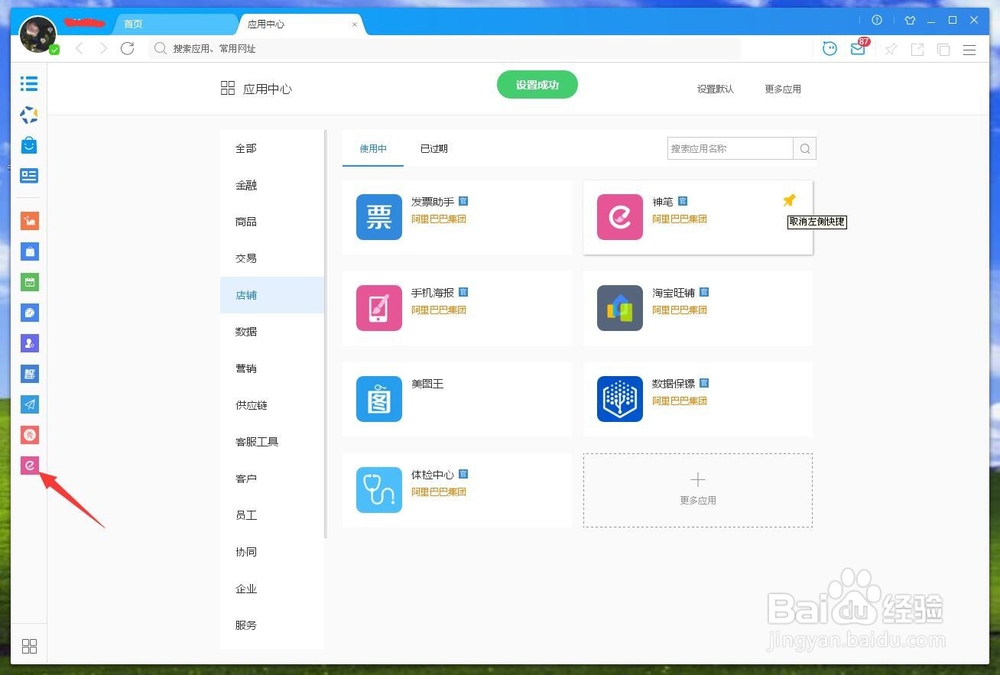Image resolution: width=1000 pixels, height=675 pixels.
Task: Open the 淘宝旺铺 app
Action: 698,308
